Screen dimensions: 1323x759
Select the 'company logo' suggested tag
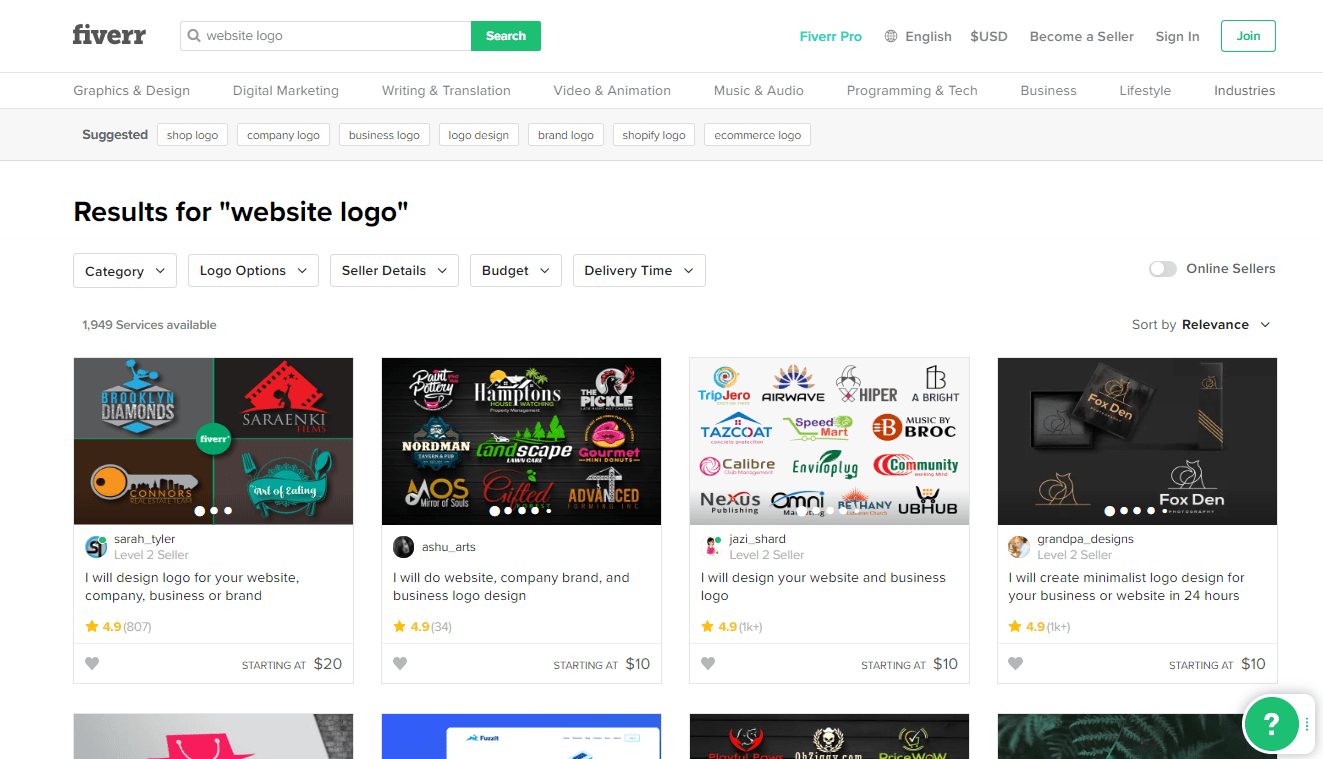pyautogui.click(x=283, y=135)
